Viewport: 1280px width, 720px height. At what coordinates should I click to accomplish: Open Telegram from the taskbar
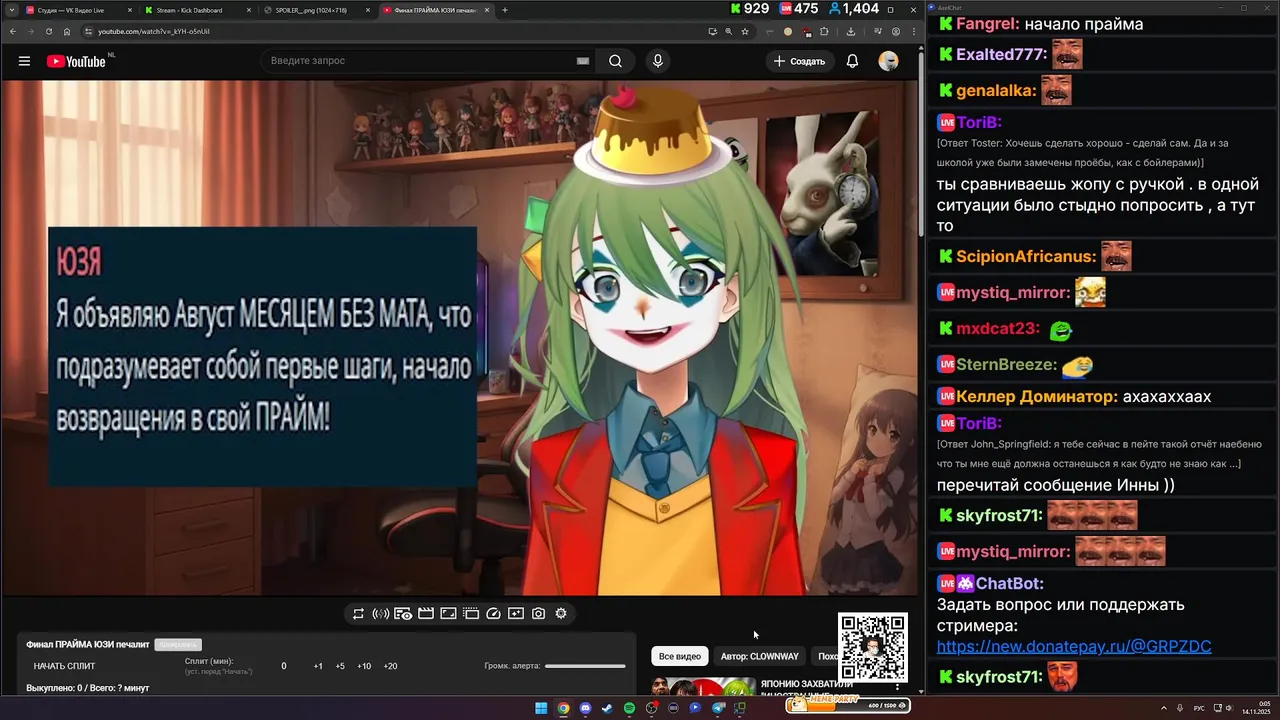718,708
